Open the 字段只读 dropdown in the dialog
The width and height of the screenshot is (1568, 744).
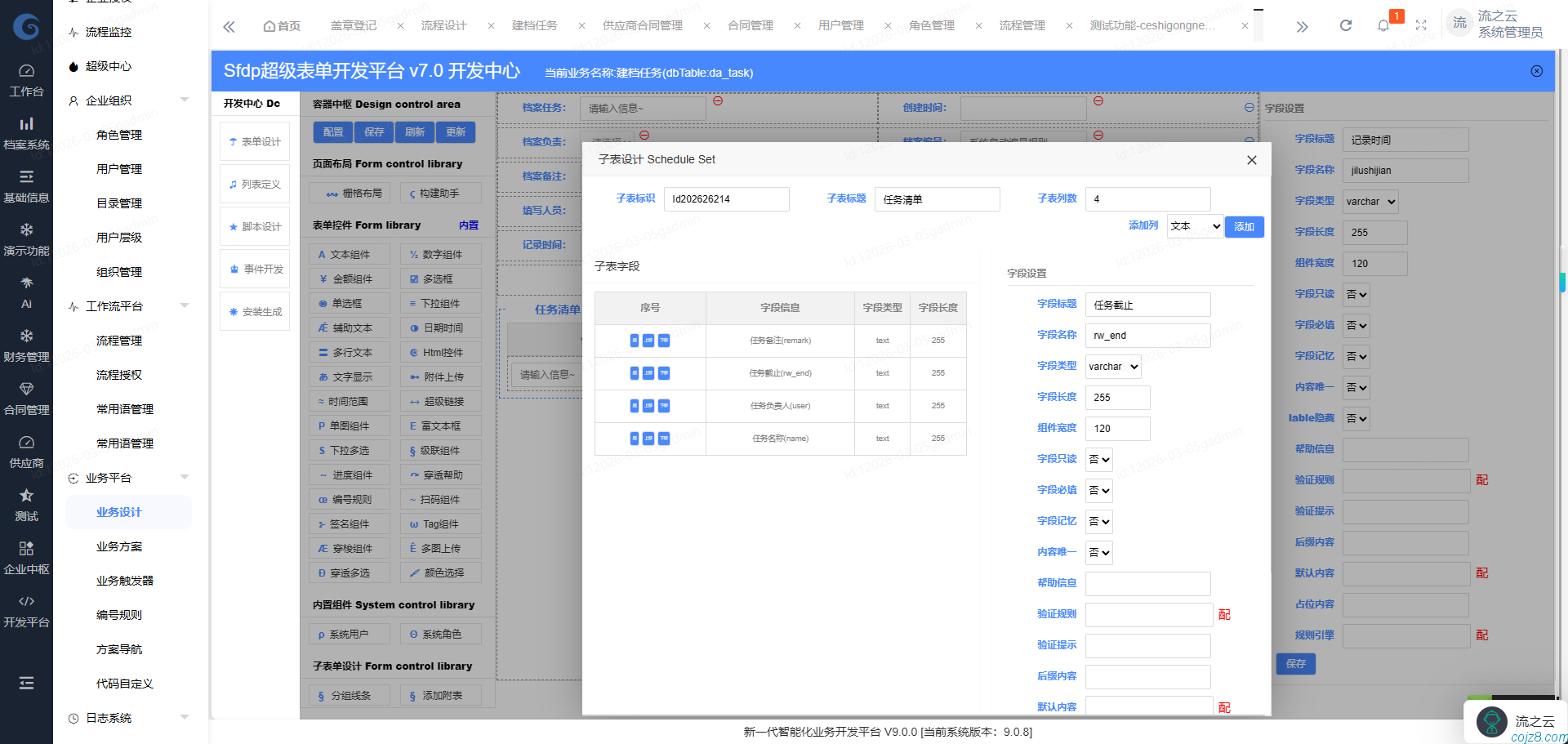[1099, 460]
